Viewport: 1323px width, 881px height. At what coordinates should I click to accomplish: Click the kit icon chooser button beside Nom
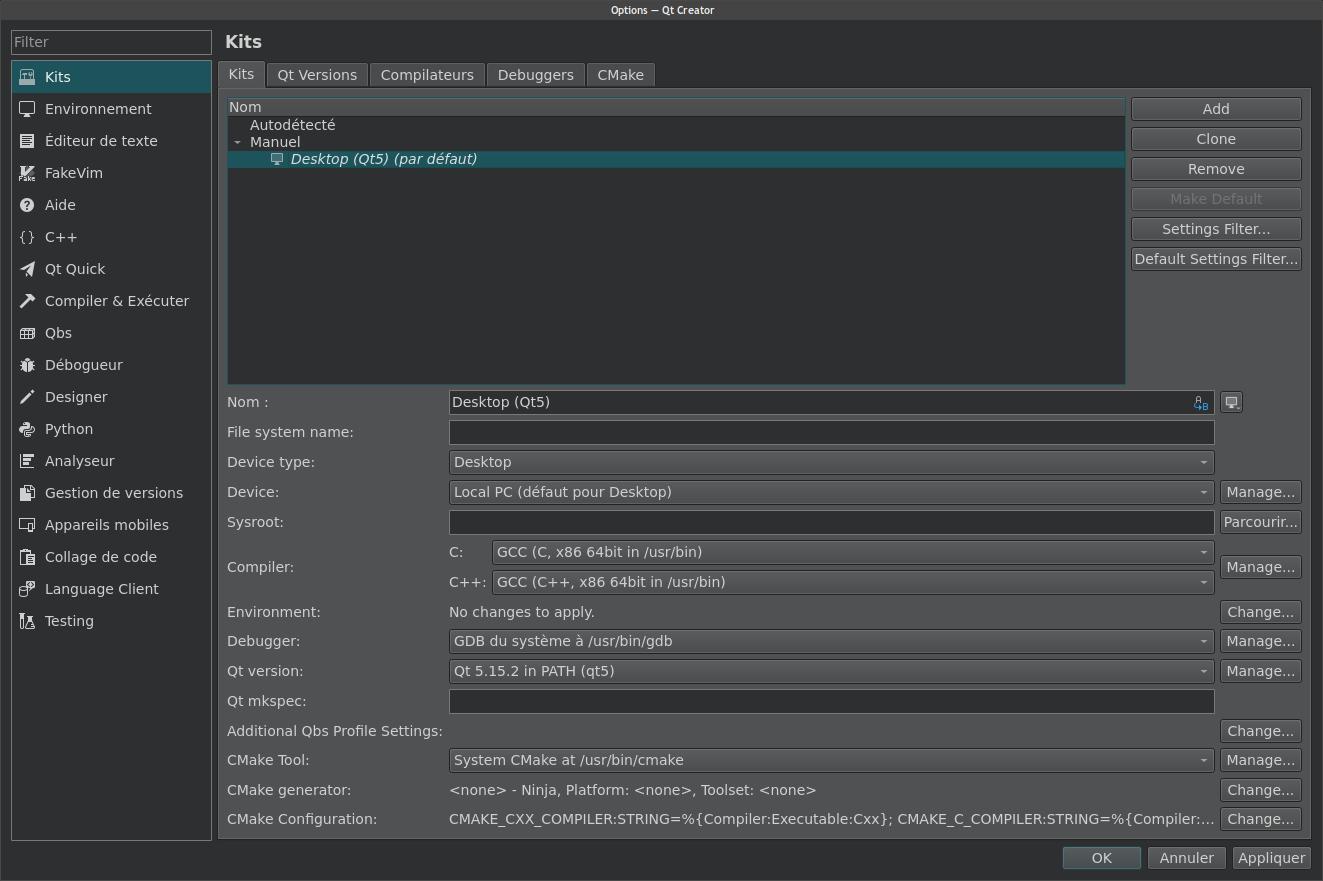tap(1232, 402)
